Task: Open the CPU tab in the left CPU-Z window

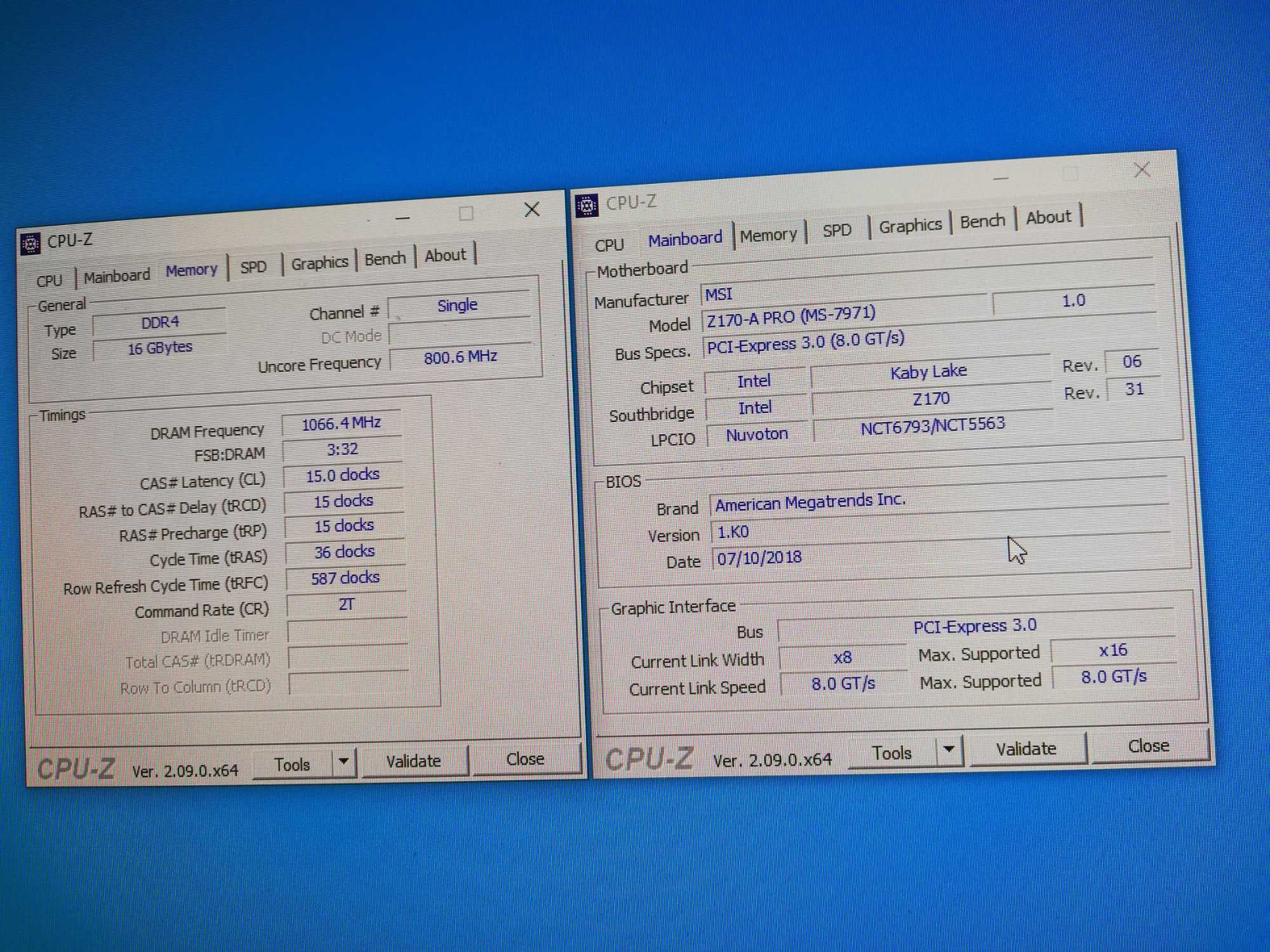Action: [50, 280]
